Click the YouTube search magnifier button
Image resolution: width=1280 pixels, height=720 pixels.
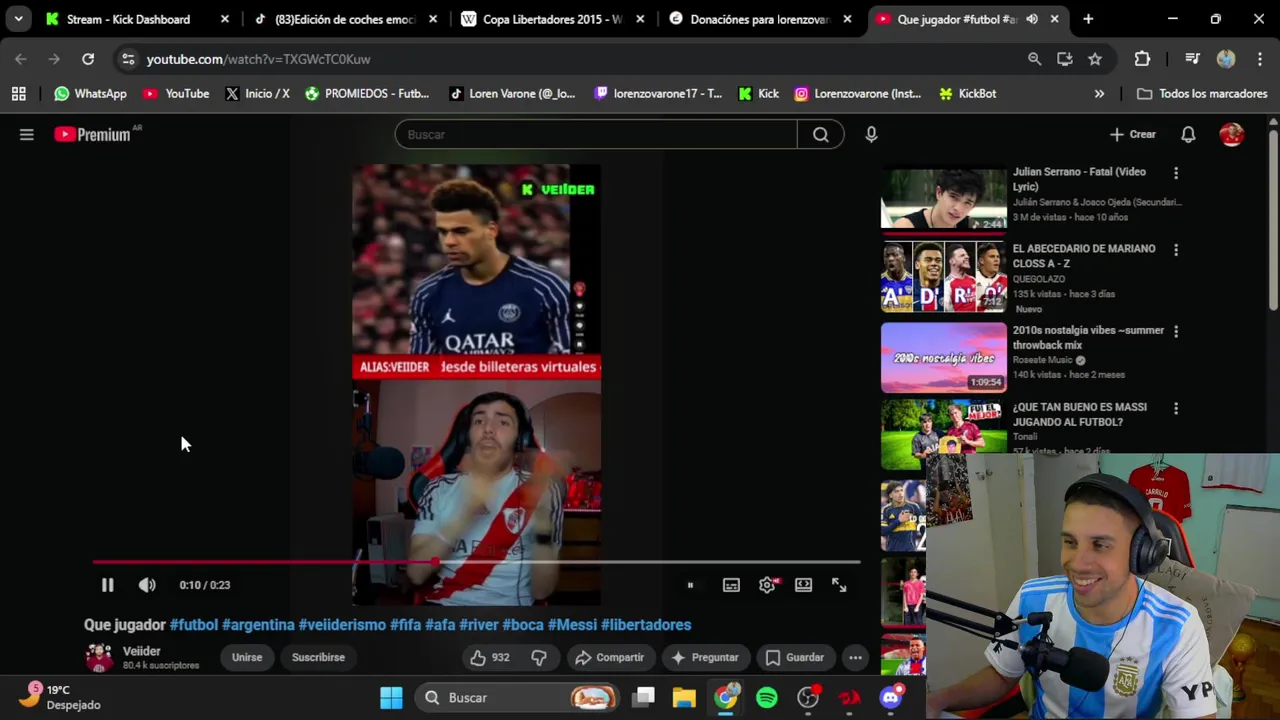click(x=821, y=134)
